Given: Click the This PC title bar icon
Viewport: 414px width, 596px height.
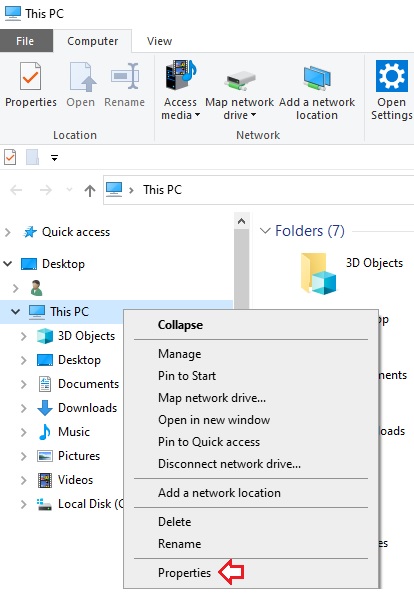Looking at the screenshot, I should 13,13.
